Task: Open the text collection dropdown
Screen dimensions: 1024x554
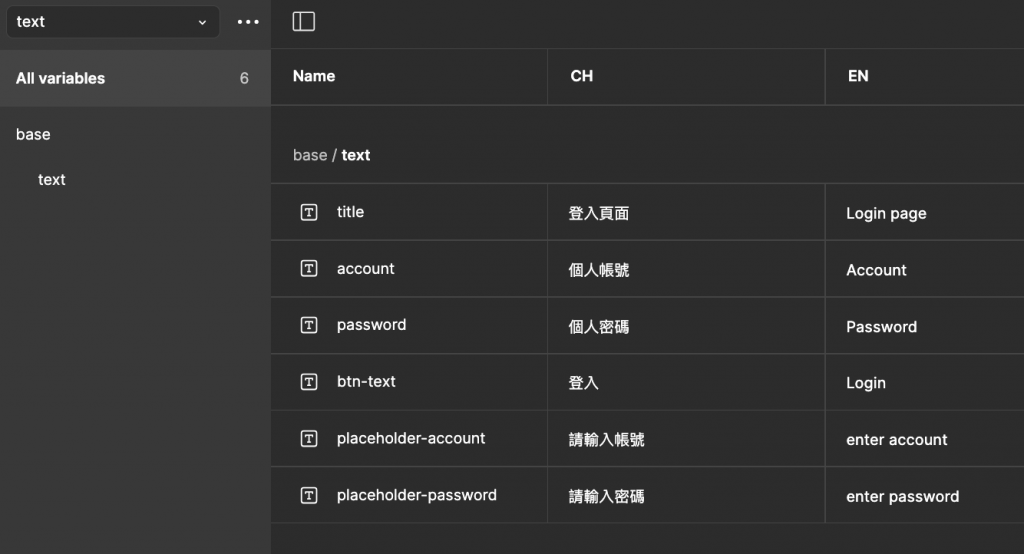Action: [x=112, y=22]
